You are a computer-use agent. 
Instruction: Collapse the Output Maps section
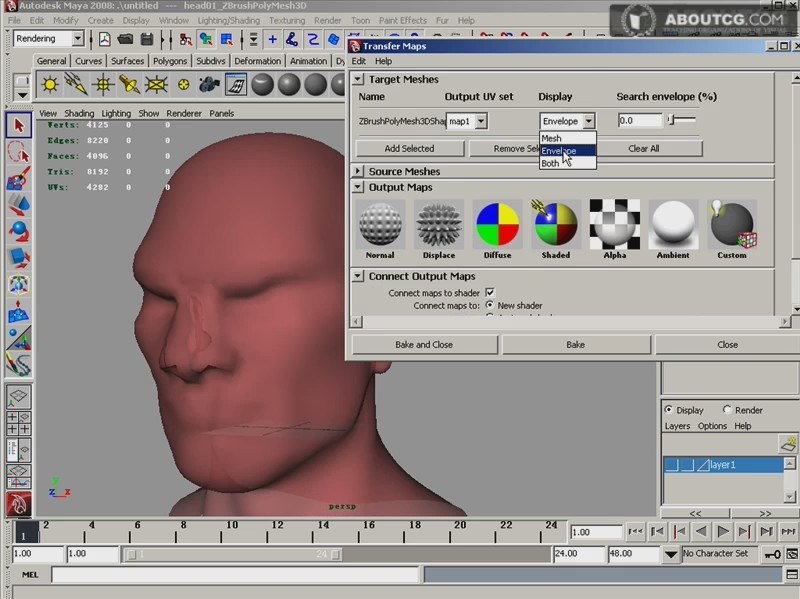click(x=358, y=187)
